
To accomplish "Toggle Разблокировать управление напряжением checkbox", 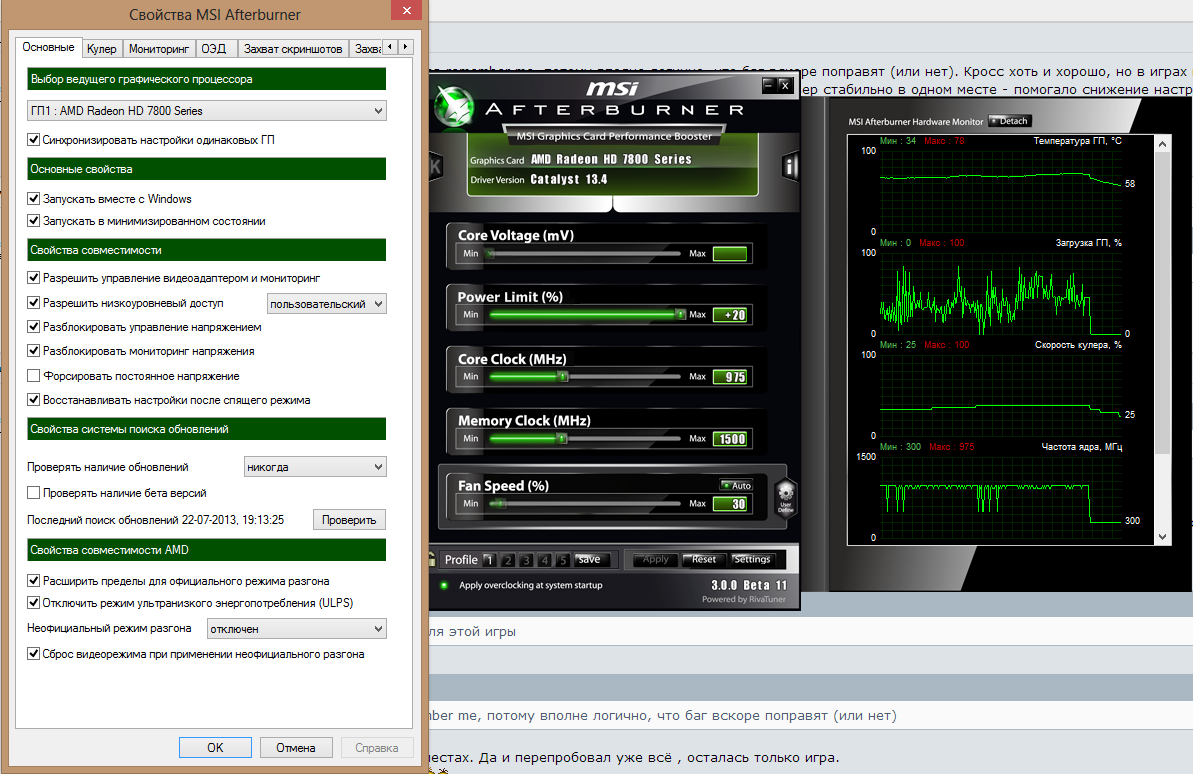I will pos(33,326).
